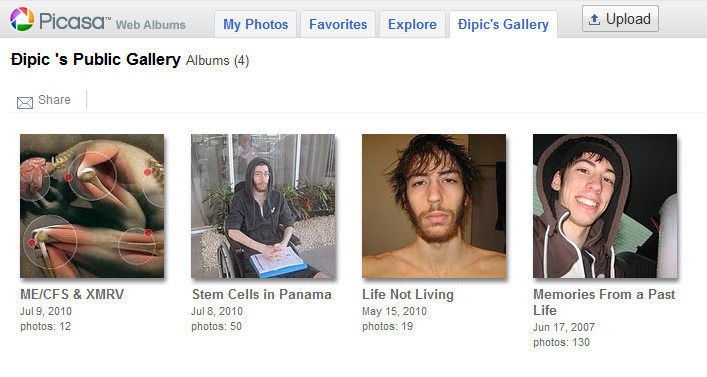Click the Picasa colorful logo icon
The width and height of the screenshot is (707, 377).
pos(22,19)
